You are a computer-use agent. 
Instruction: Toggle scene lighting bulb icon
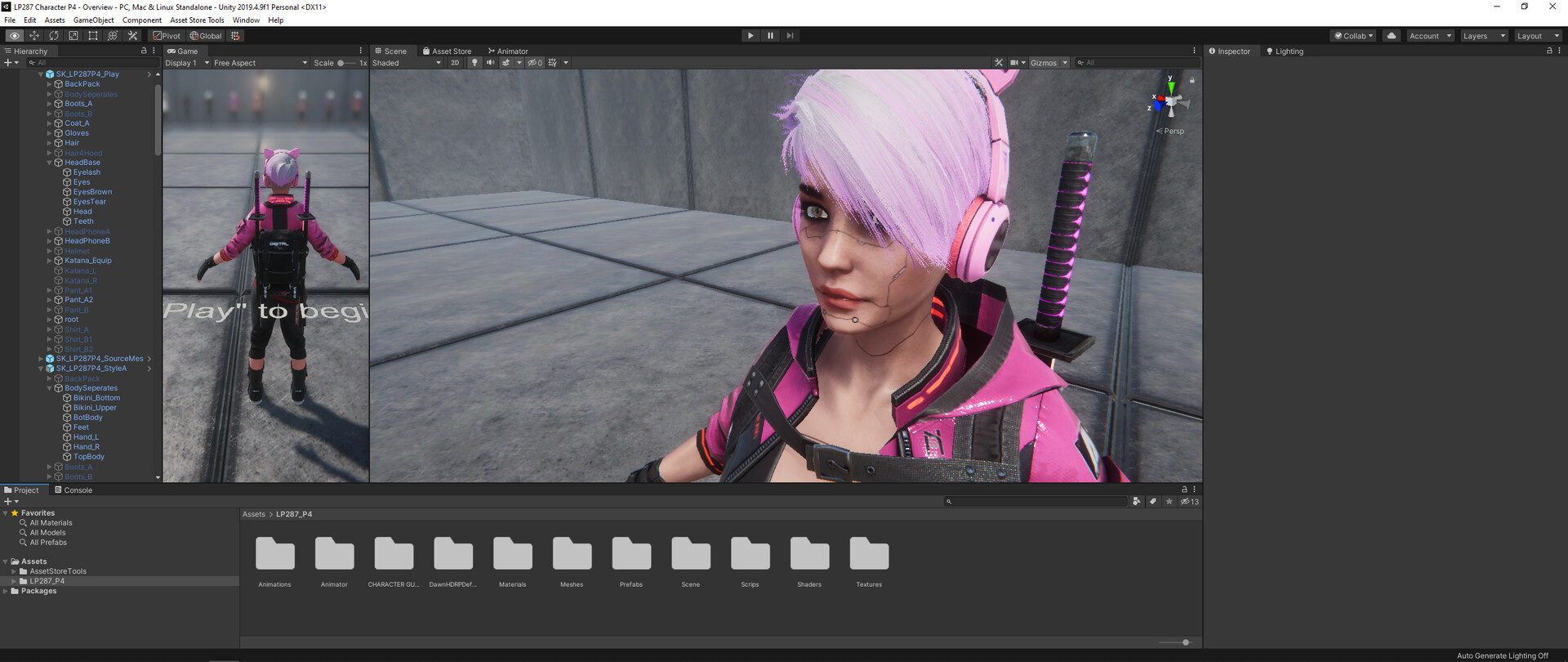pos(474,63)
